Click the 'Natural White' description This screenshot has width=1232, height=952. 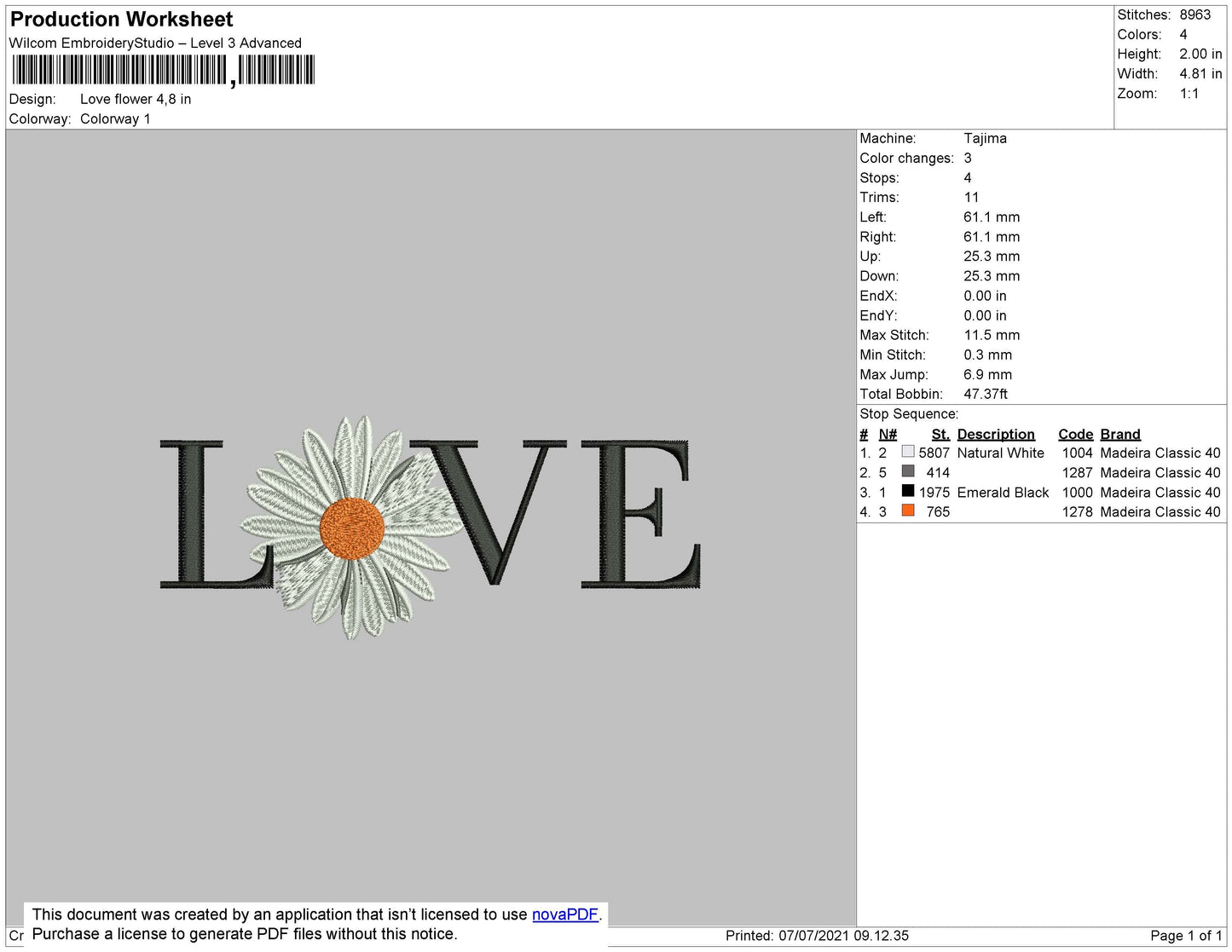pos(1000,453)
